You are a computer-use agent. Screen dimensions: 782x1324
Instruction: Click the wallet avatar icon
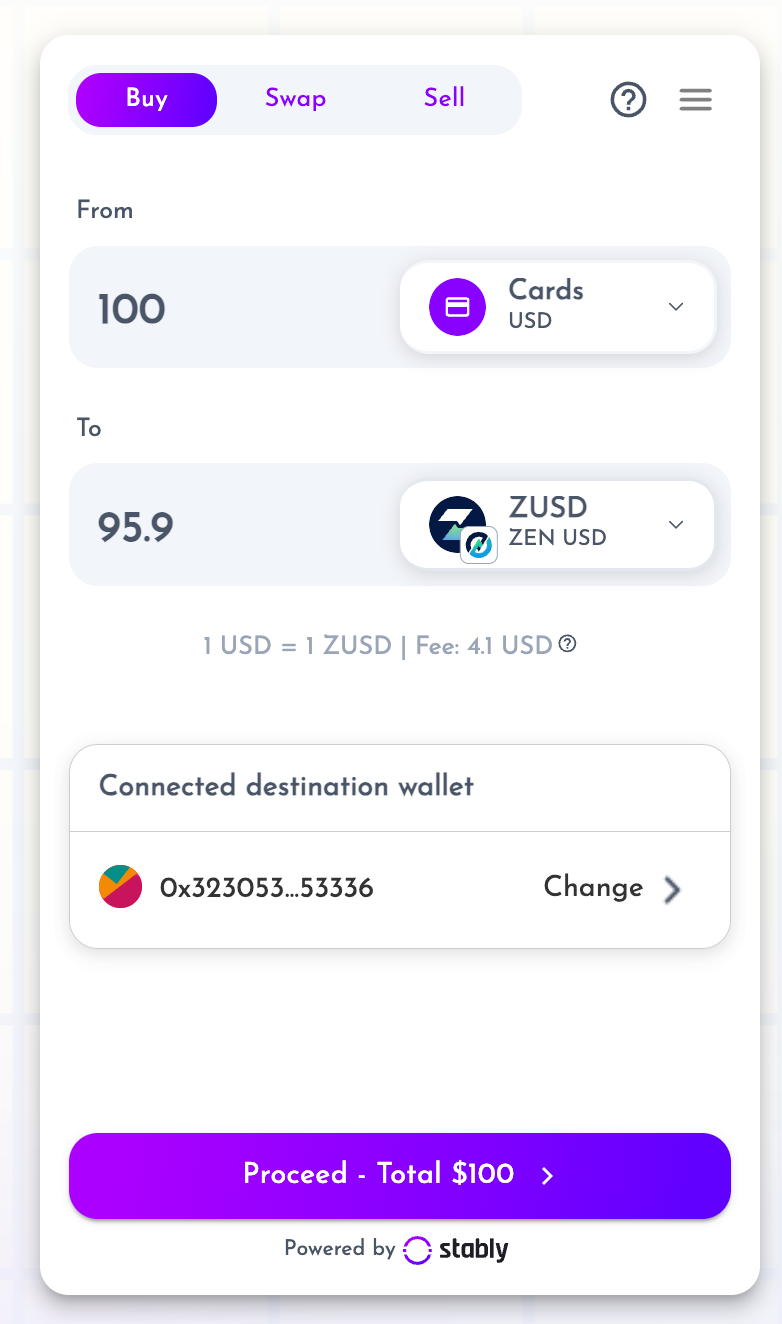pyautogui.click(x=120, y=887)
